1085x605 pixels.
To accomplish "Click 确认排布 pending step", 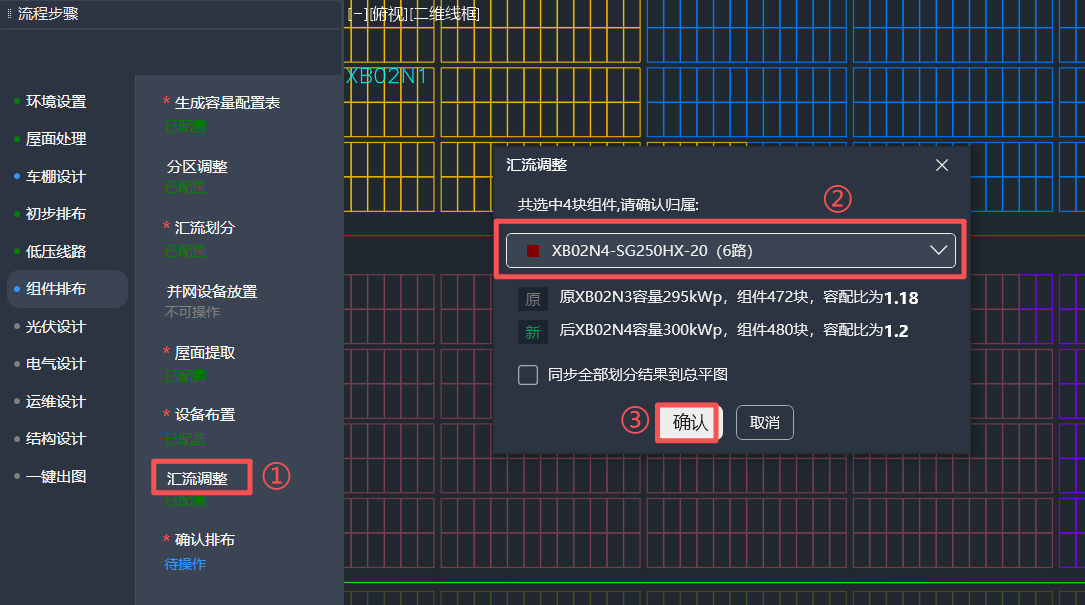I will pyautogui.click(x=205, y=539).
